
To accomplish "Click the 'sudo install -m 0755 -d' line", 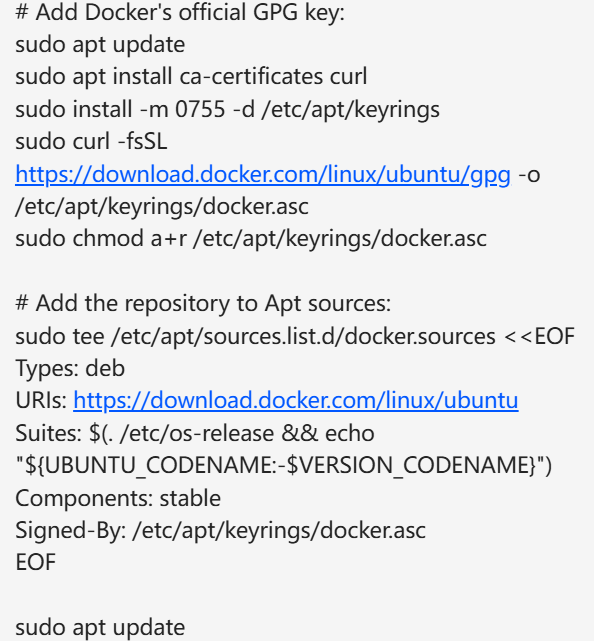I will tap(227, 110).
